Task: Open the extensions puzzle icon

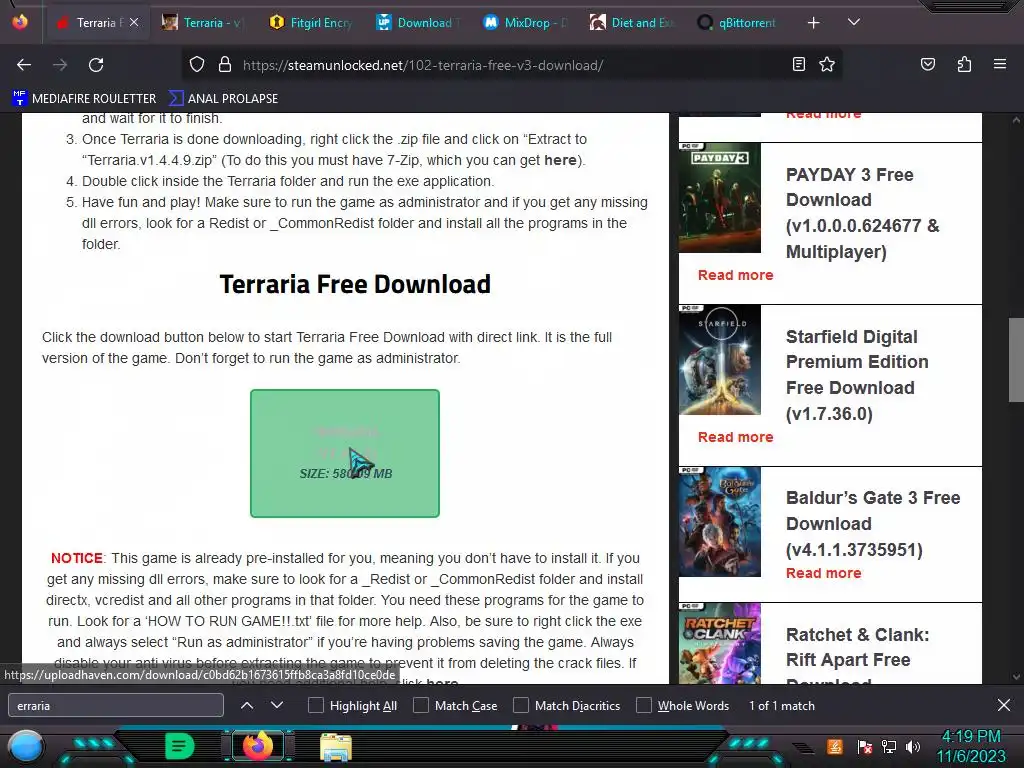Action: [x=964, y=64]
